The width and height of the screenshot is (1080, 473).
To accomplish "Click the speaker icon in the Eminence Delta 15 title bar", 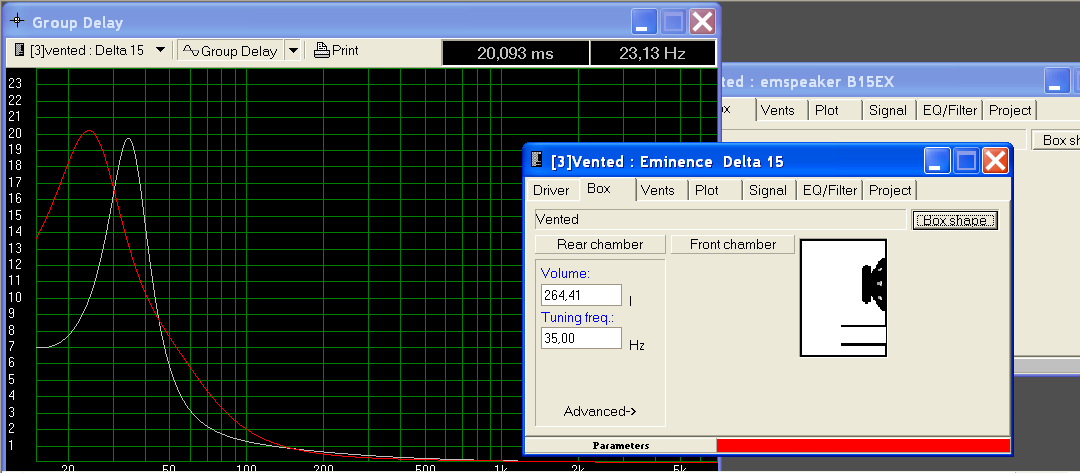I will [537, 161].
